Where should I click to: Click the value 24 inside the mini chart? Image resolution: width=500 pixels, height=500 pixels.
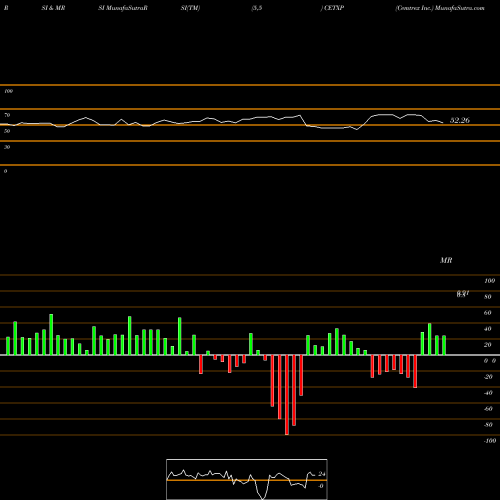point(322,474)
